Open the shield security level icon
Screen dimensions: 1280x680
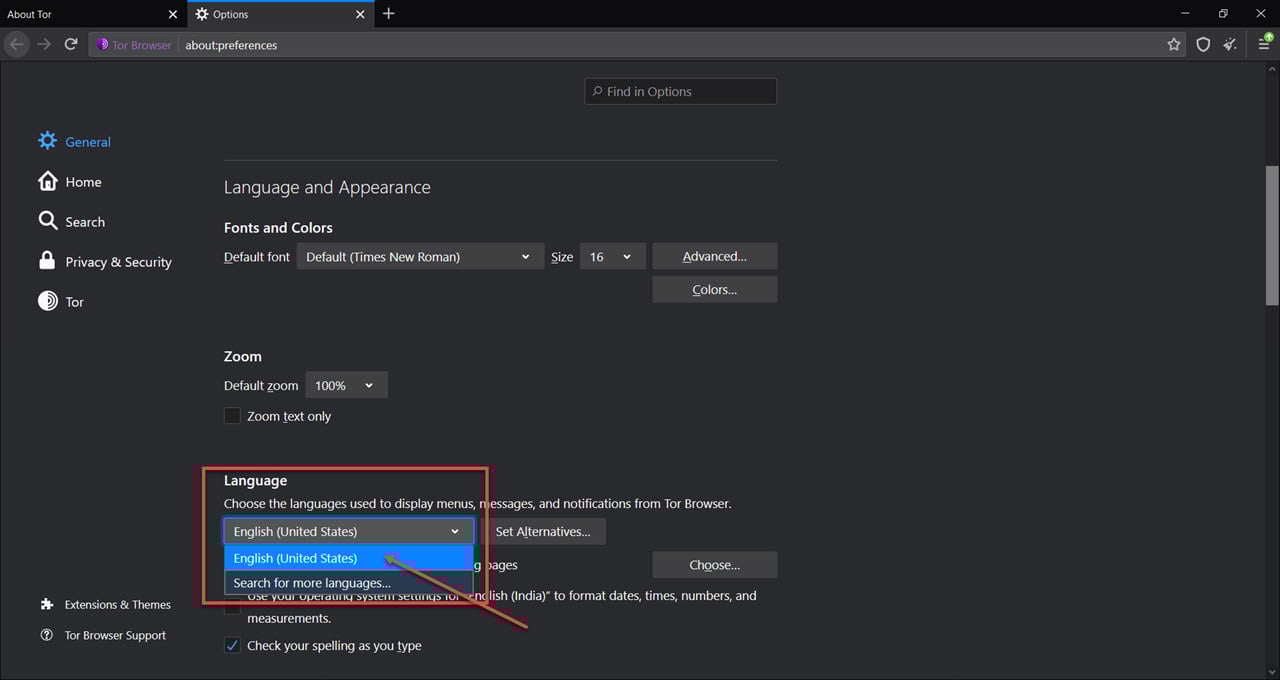pyautogui.click(x=1203, y=44)
